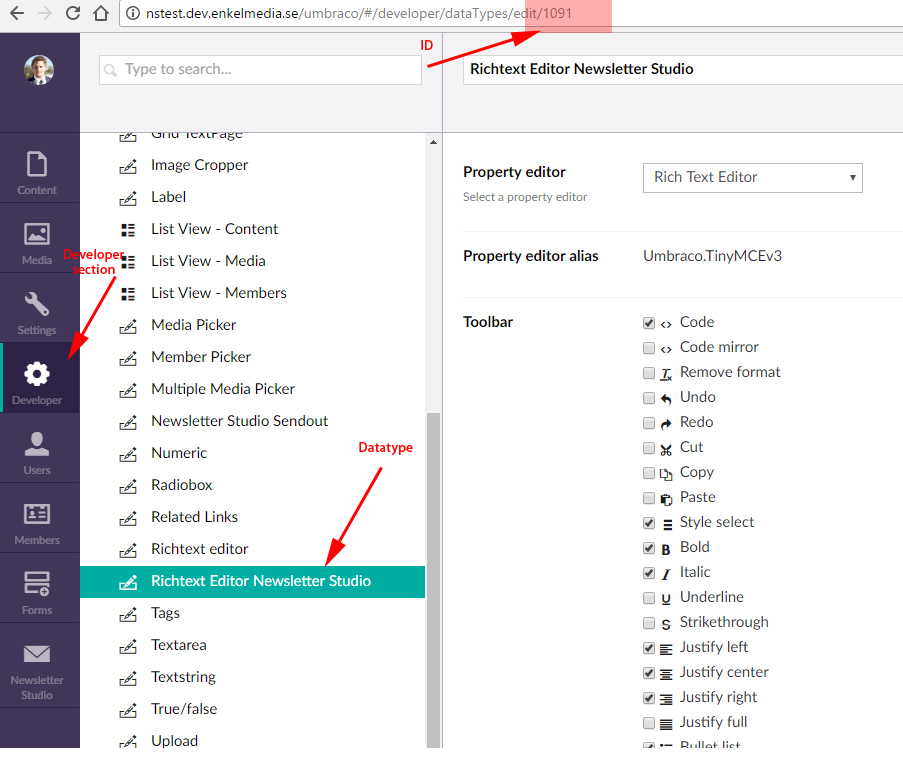
Task: Open the Content section
Action: coord(37,172)
